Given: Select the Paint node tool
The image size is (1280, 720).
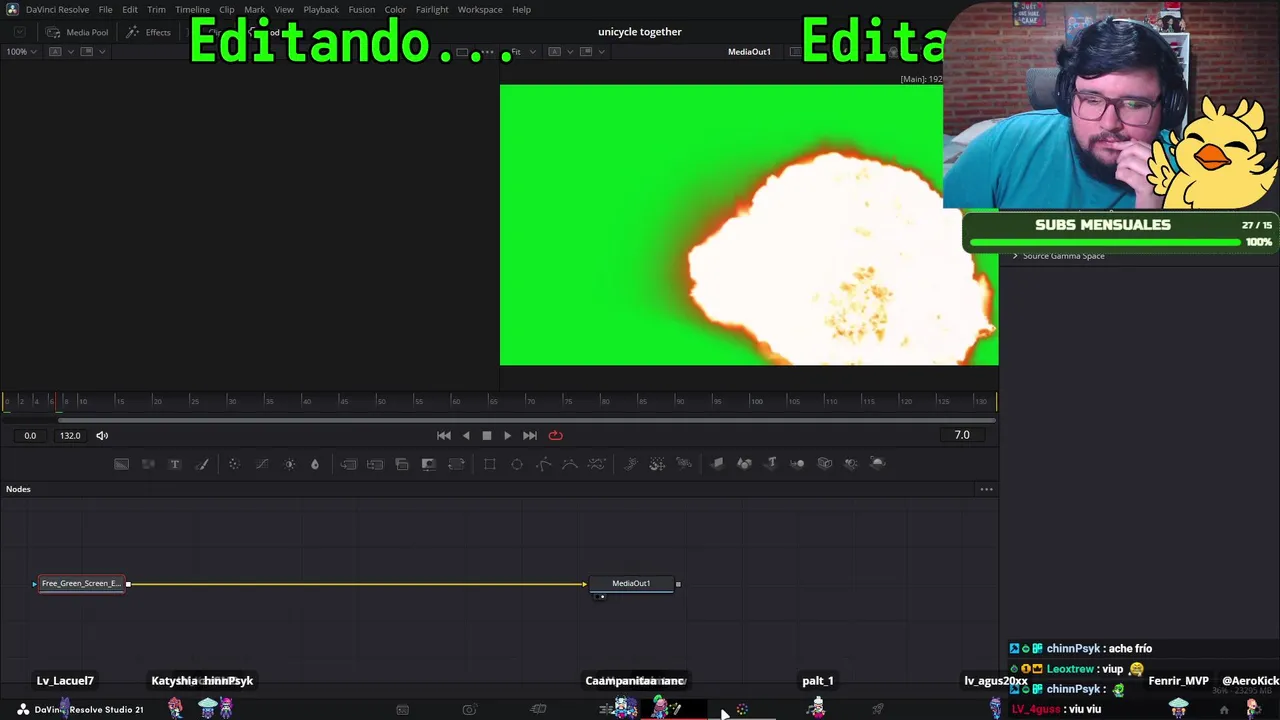Looking at the screenshot, I should click(202, 463).
